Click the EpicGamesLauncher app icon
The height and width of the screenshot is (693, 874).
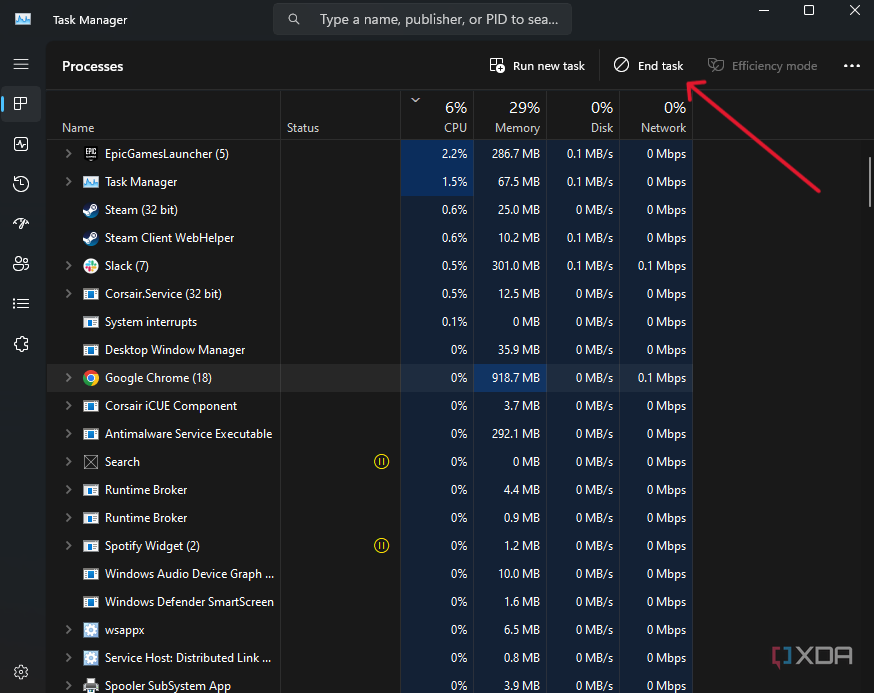pyautogui.click(x=91, y=154)
